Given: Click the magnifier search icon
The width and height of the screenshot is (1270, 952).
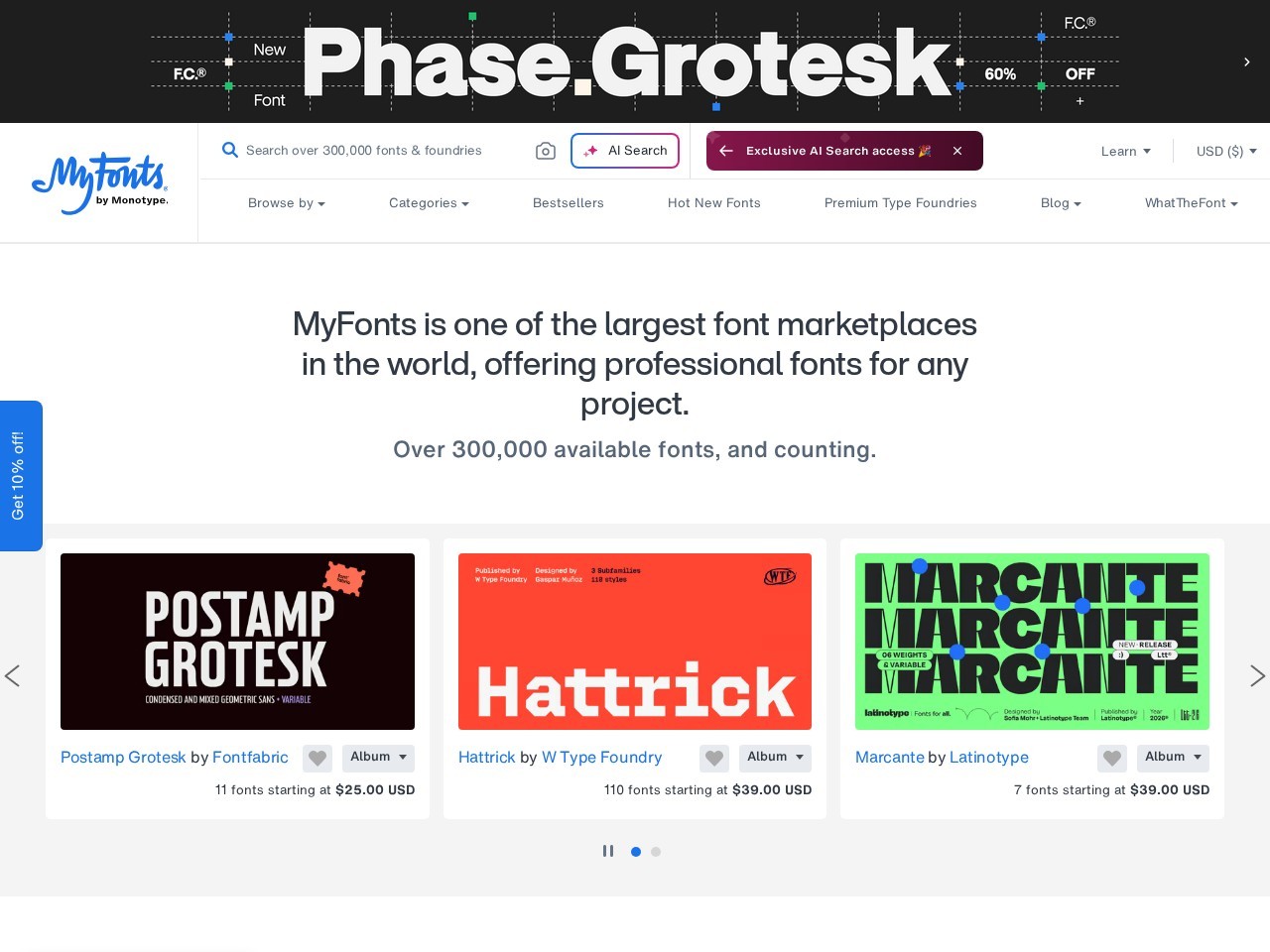Looking at the screenshot, I should 229,150.
